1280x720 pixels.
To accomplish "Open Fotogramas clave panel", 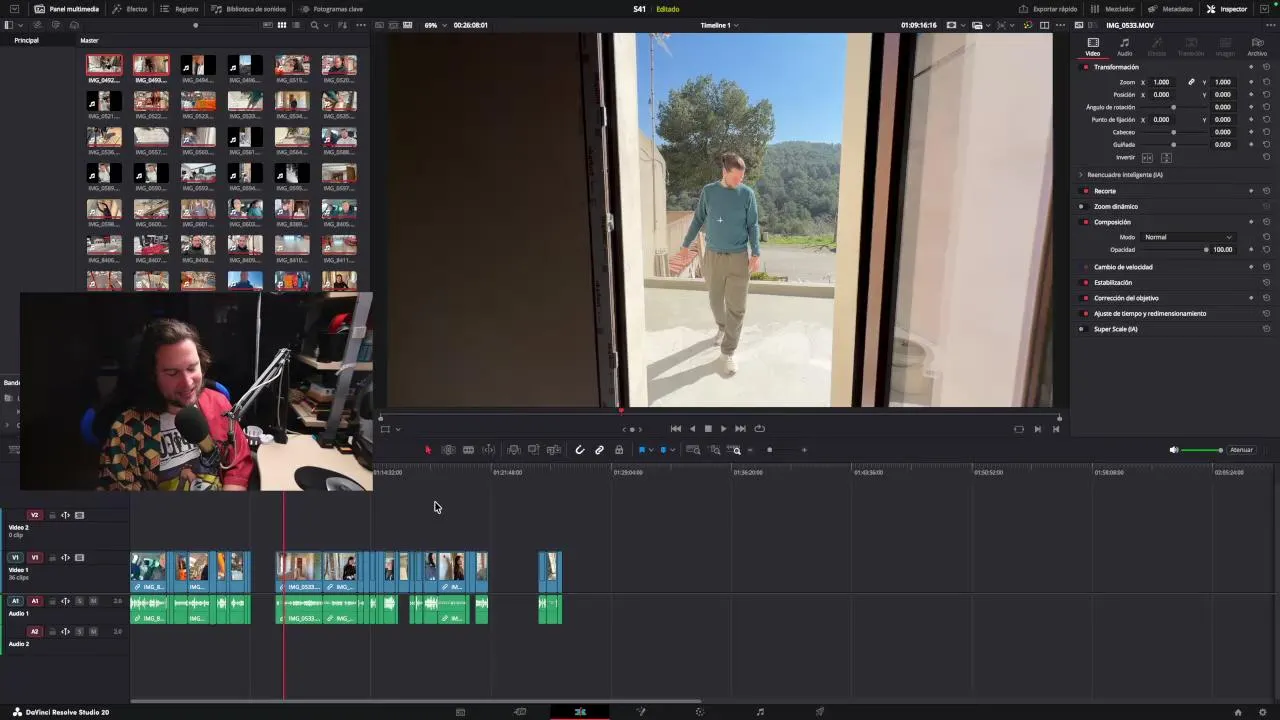I will 330,9.
